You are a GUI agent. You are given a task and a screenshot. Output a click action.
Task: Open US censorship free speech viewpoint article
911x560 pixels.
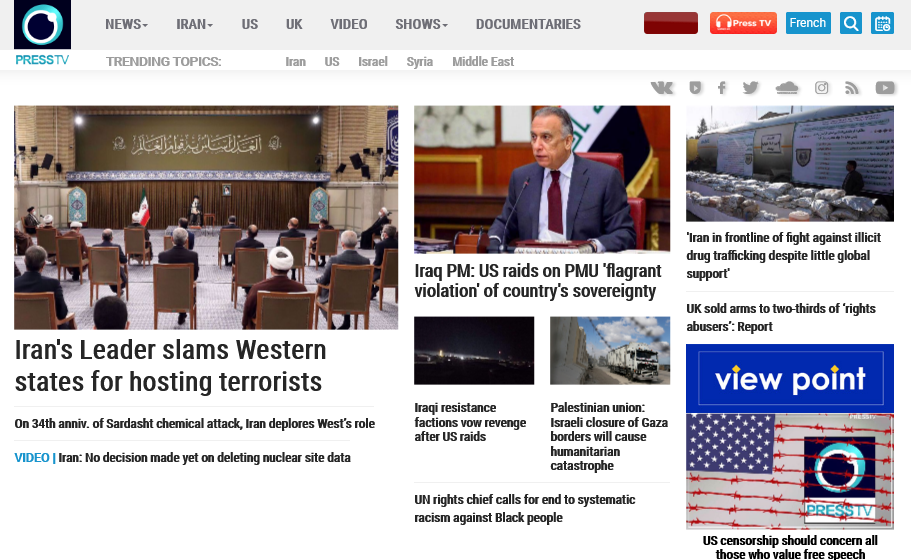790,547
